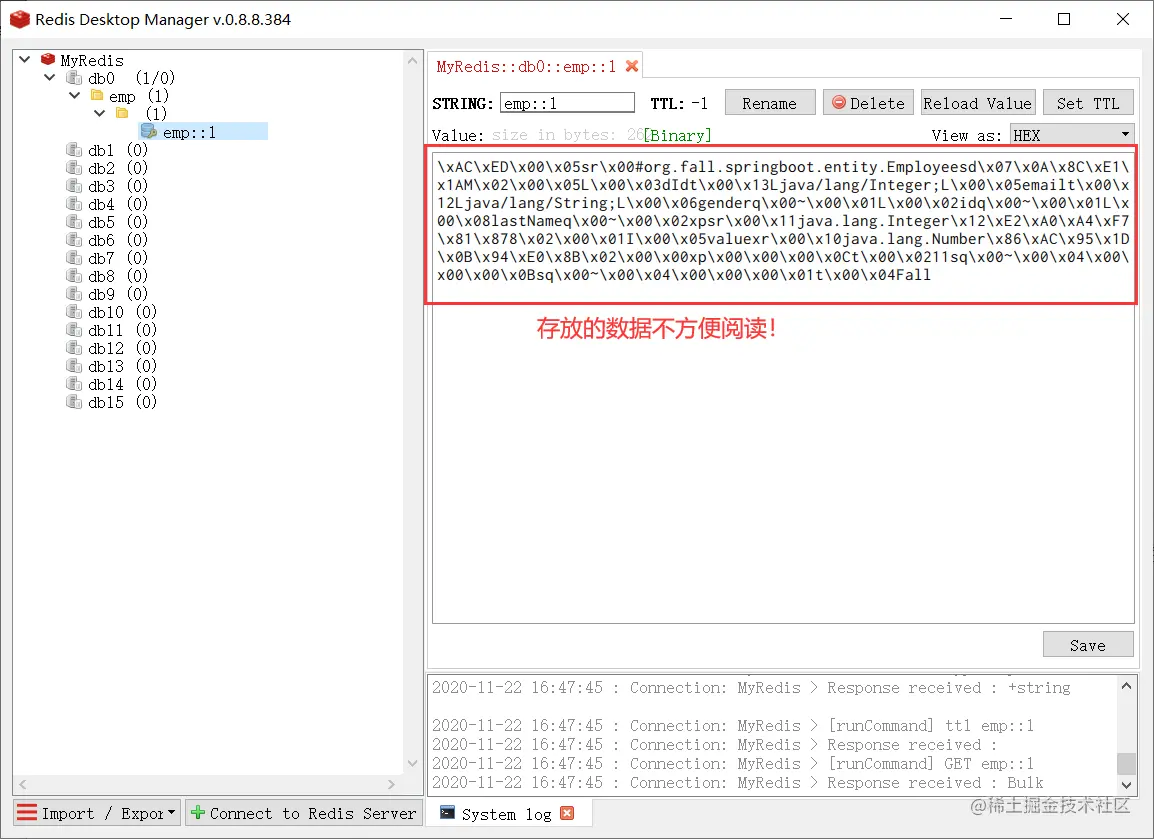Screen dimensions: 1154x839
Task: Click the db10 database icon
Action: click(x=74, y=312)
